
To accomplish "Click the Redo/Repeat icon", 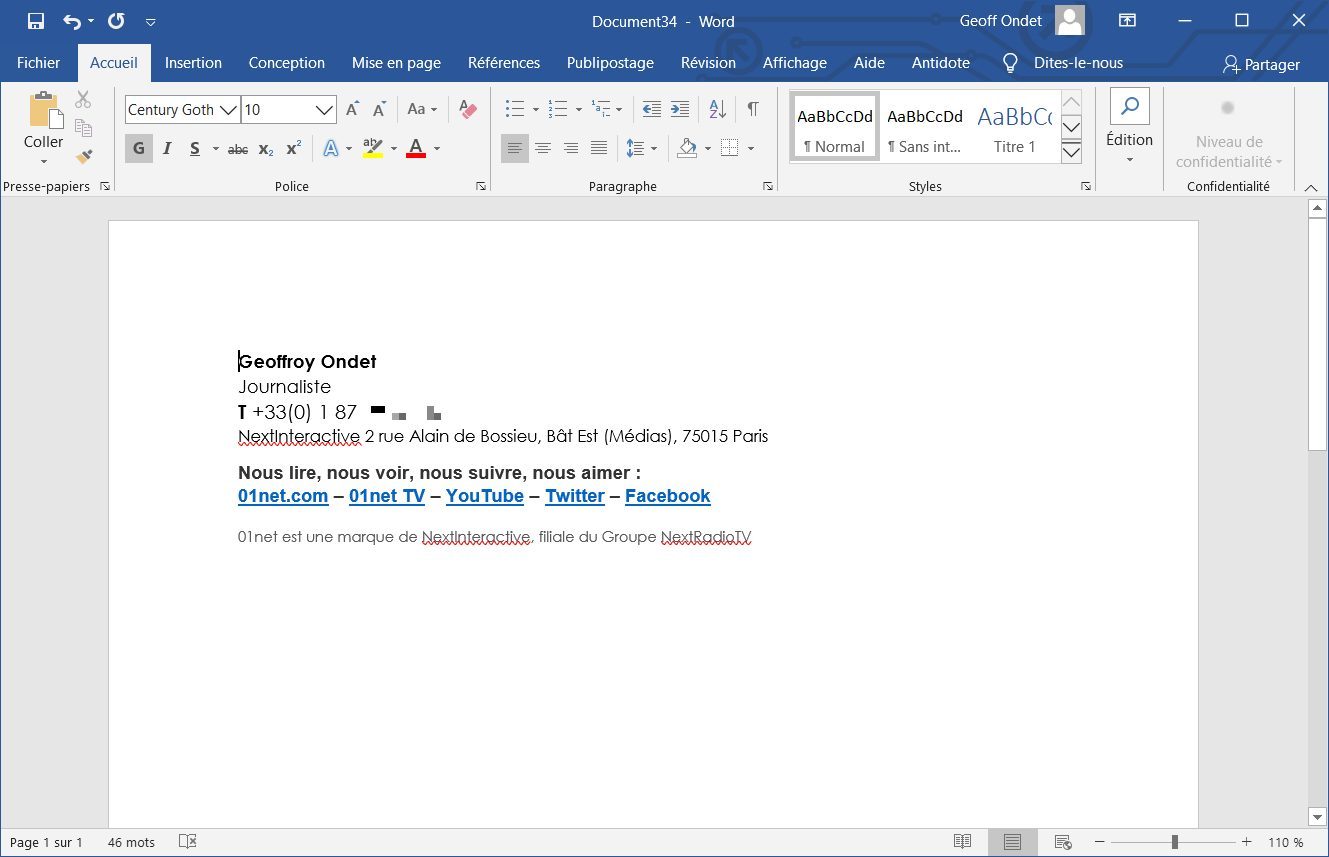I will pos(116,21).
